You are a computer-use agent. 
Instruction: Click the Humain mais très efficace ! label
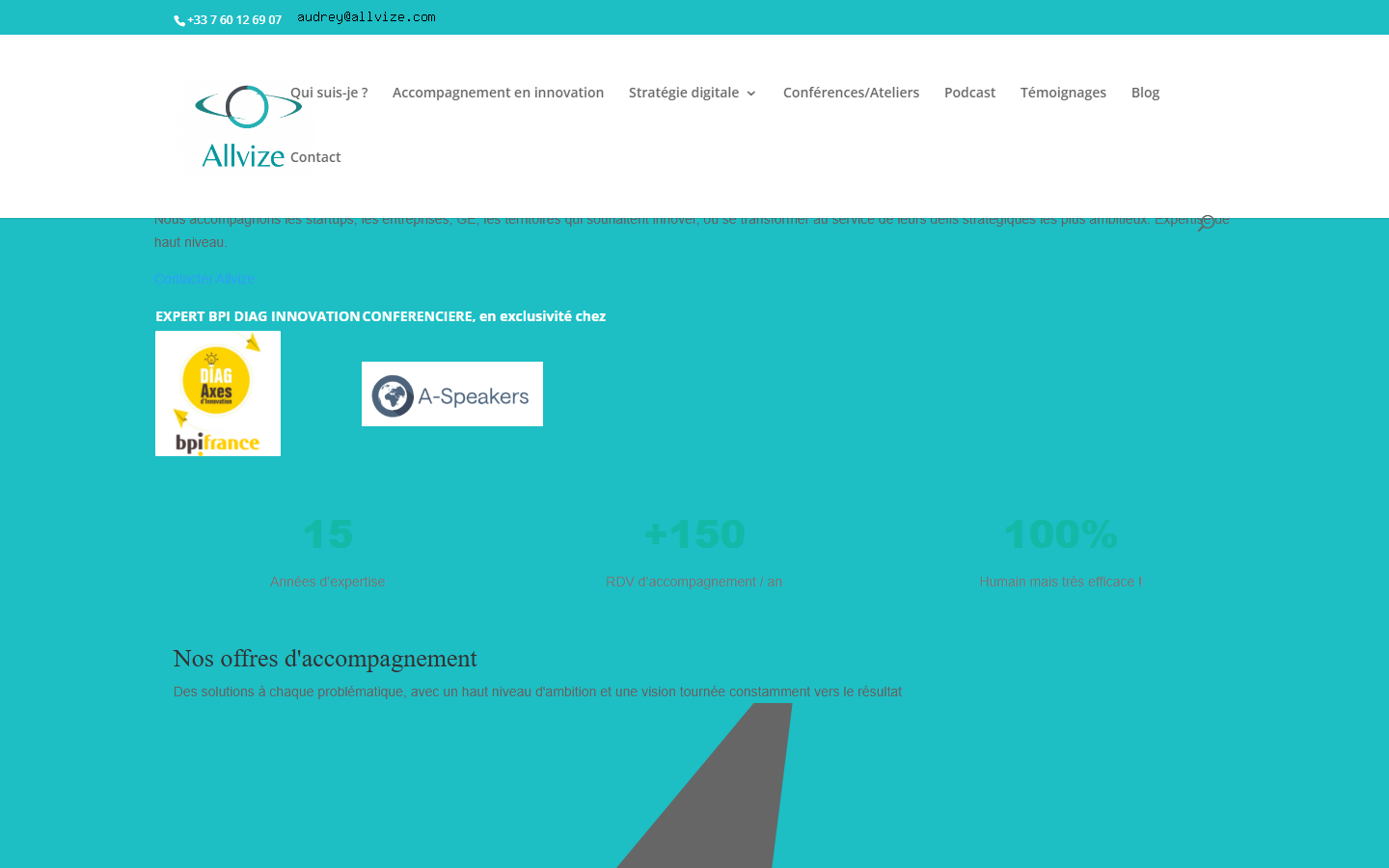click(x=1061, y=582)
